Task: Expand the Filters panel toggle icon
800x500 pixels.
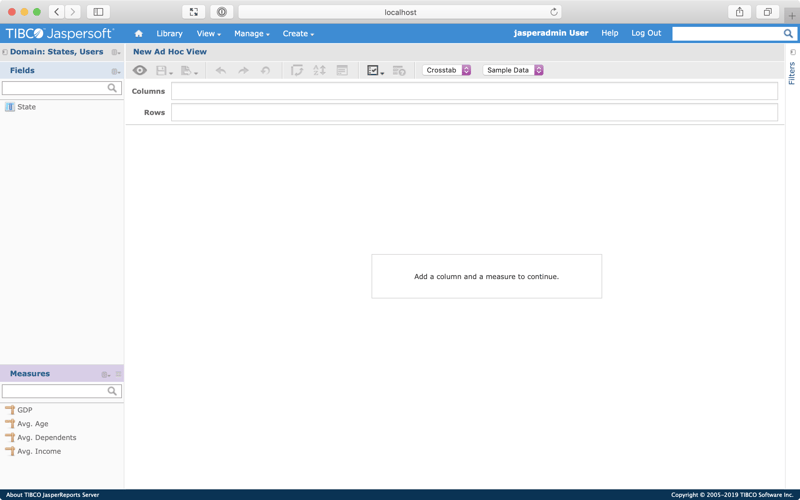Action: 792,52
